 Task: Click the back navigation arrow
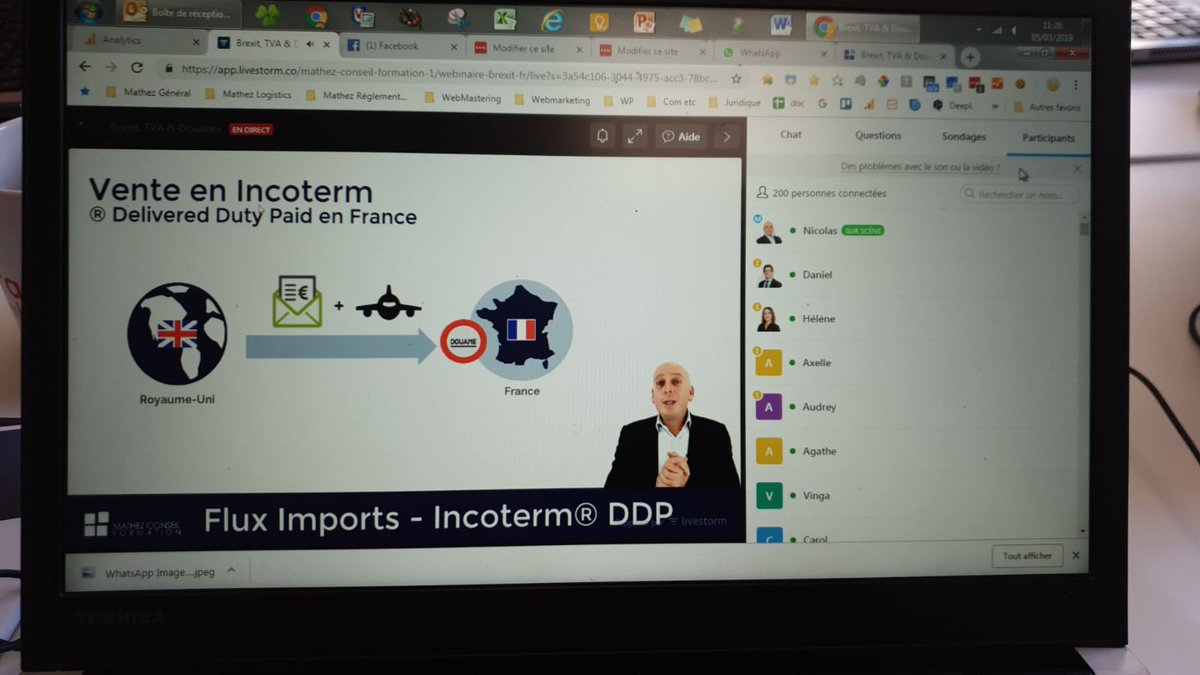point(85,66)
